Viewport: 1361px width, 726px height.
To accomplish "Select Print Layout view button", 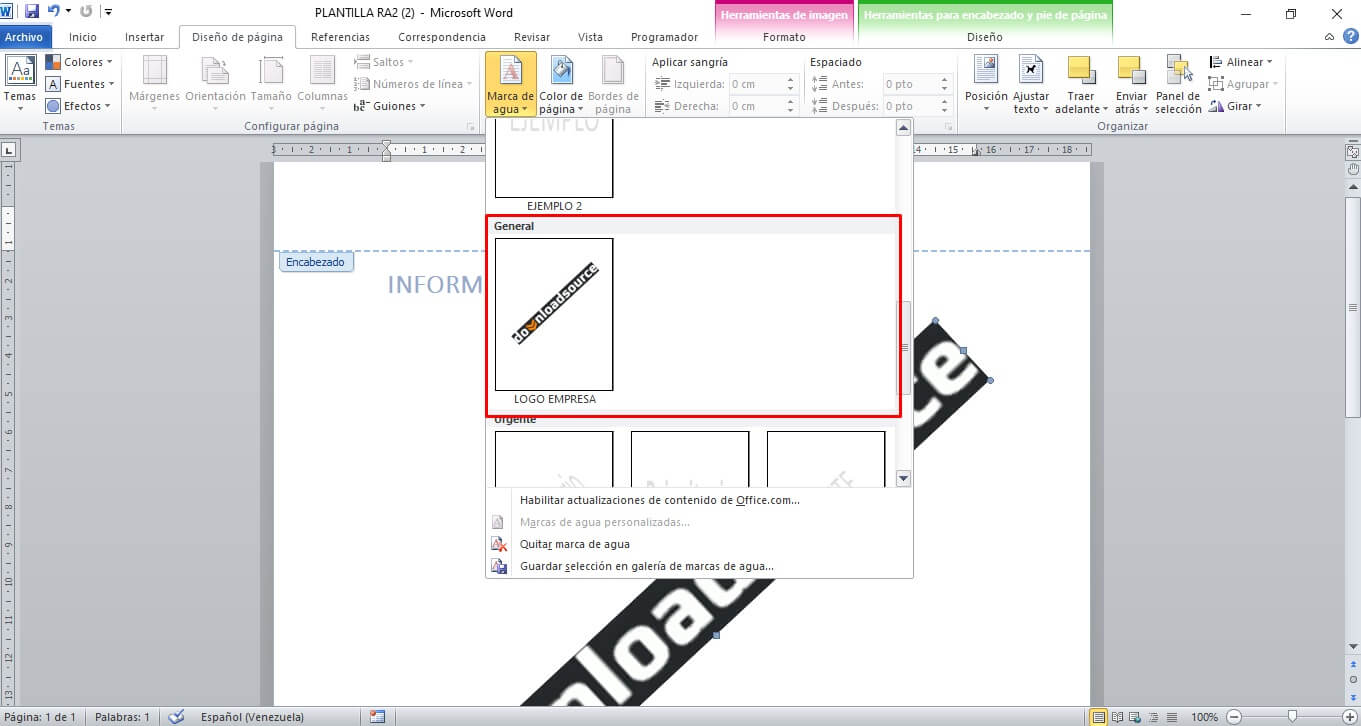I will pyautogui.click(x=1099, y=717).
